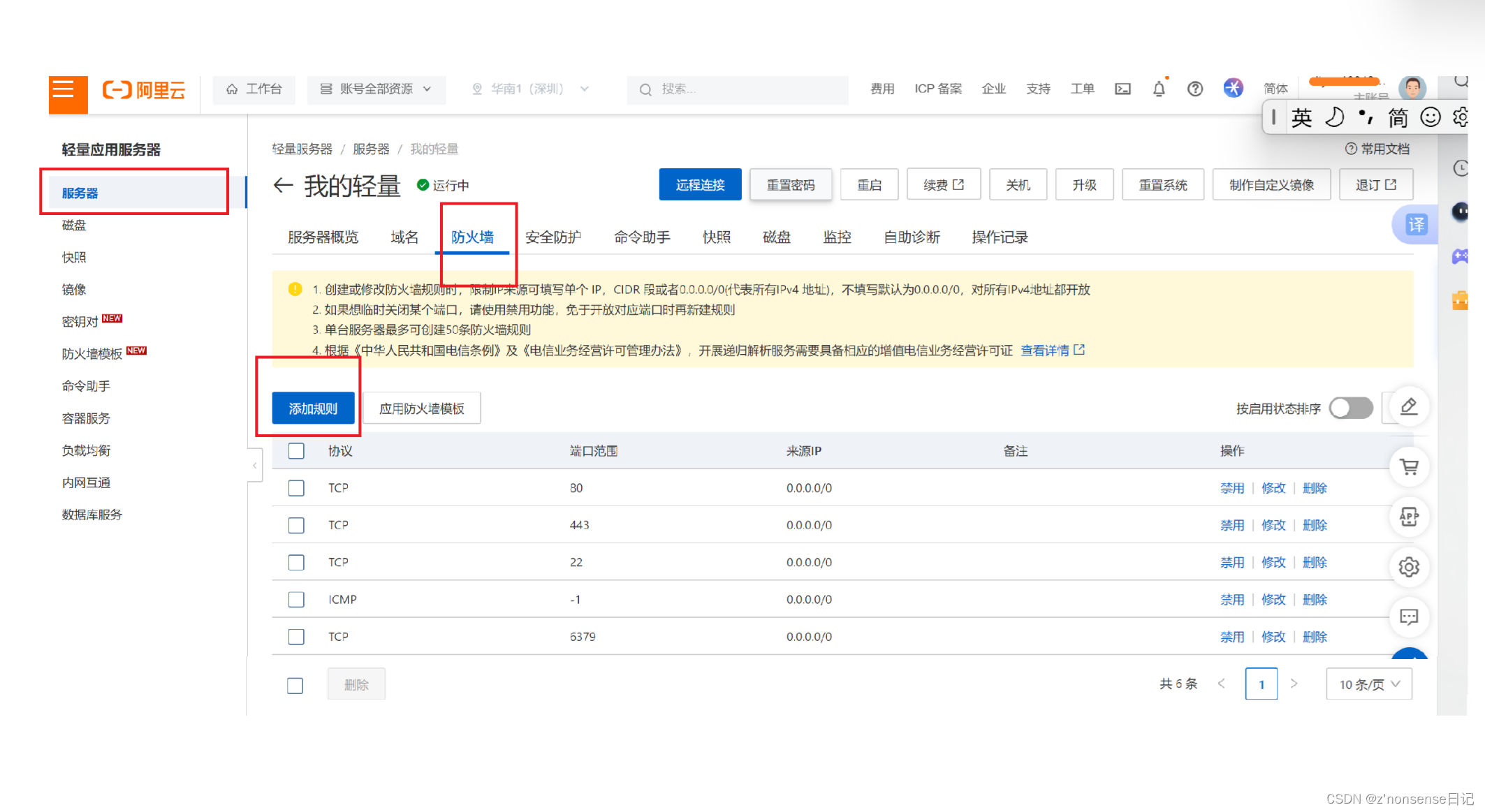This screenshot has width=1485, height=812.
Task: Expand the 账号全部资源 dropdown
Action: point(376,89)
